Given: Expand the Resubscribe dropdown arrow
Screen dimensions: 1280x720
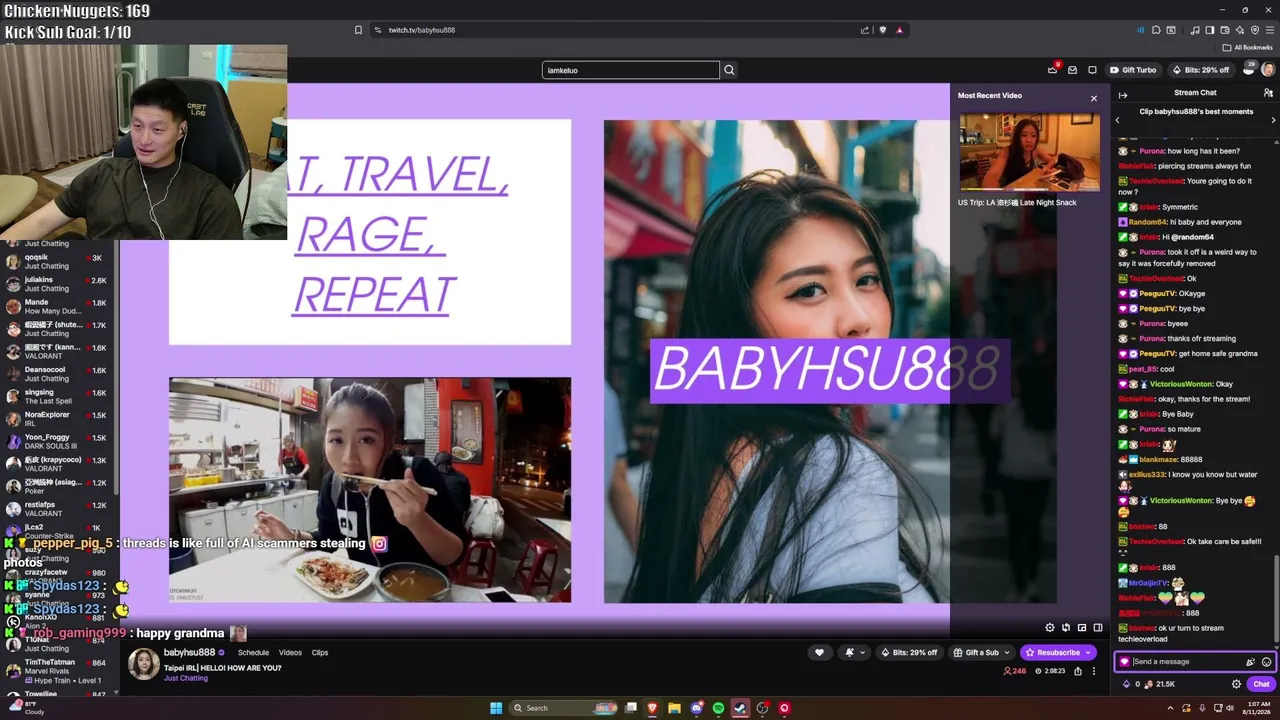Looking at the screenshot, I should pos(1089,653).
